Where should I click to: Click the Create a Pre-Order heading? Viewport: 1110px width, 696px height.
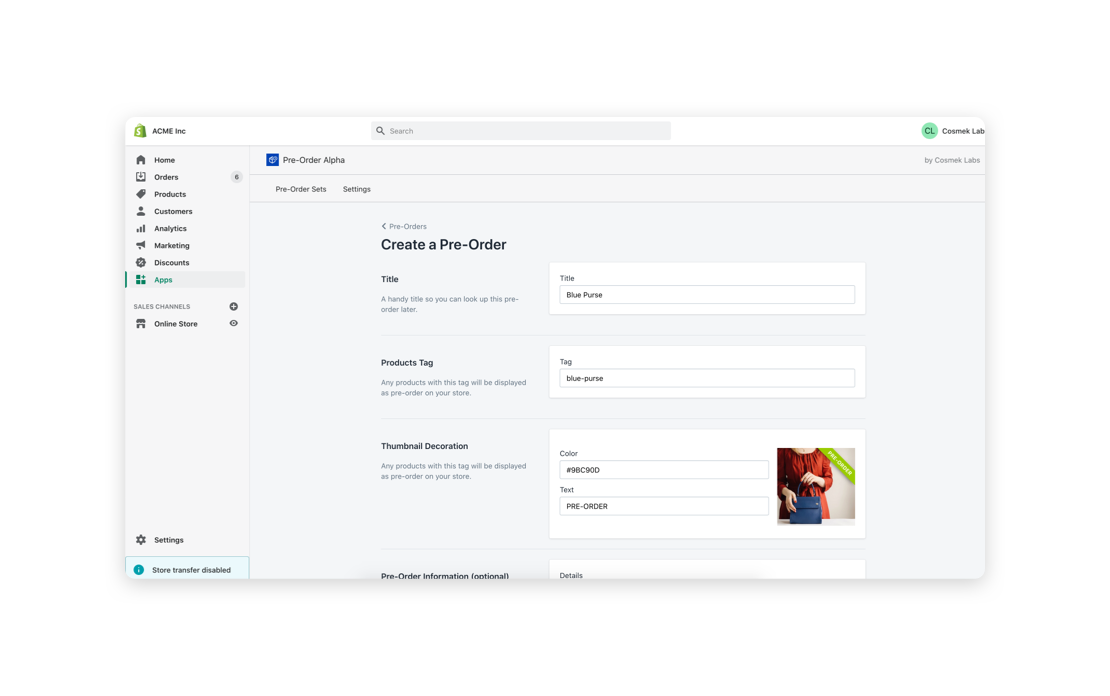[444, 244]
